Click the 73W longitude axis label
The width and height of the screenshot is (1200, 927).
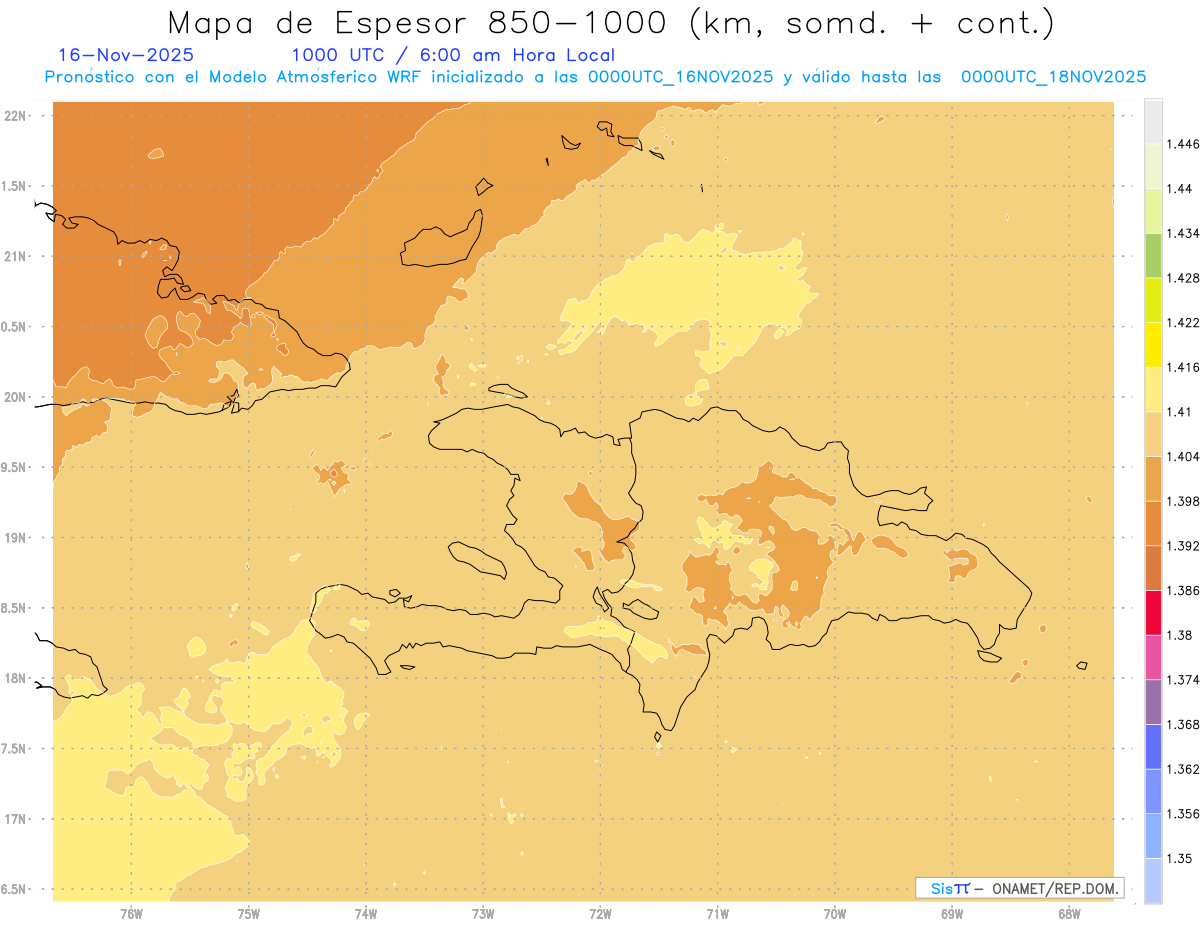483,913
